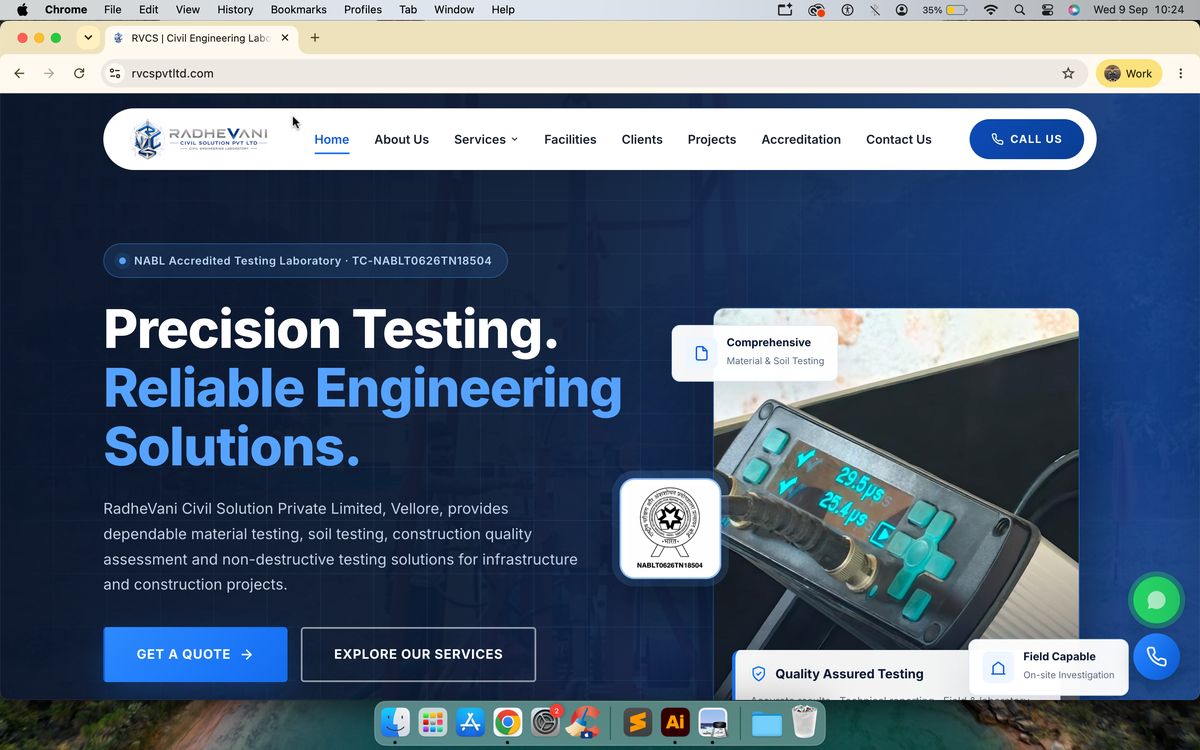Click the document icon on the Comprehensive card

701,353
